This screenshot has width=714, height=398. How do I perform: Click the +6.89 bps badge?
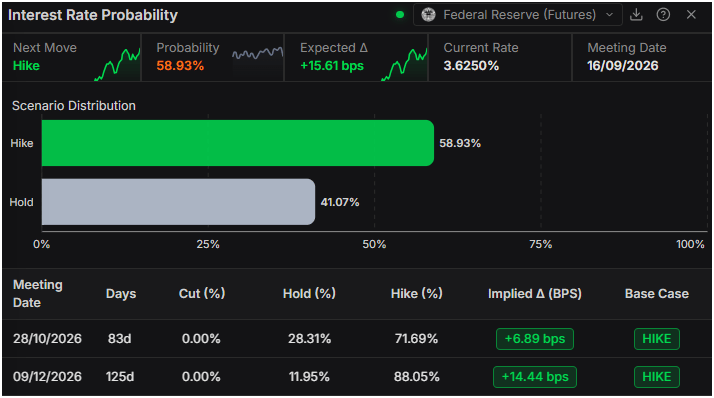coord(535,339)
